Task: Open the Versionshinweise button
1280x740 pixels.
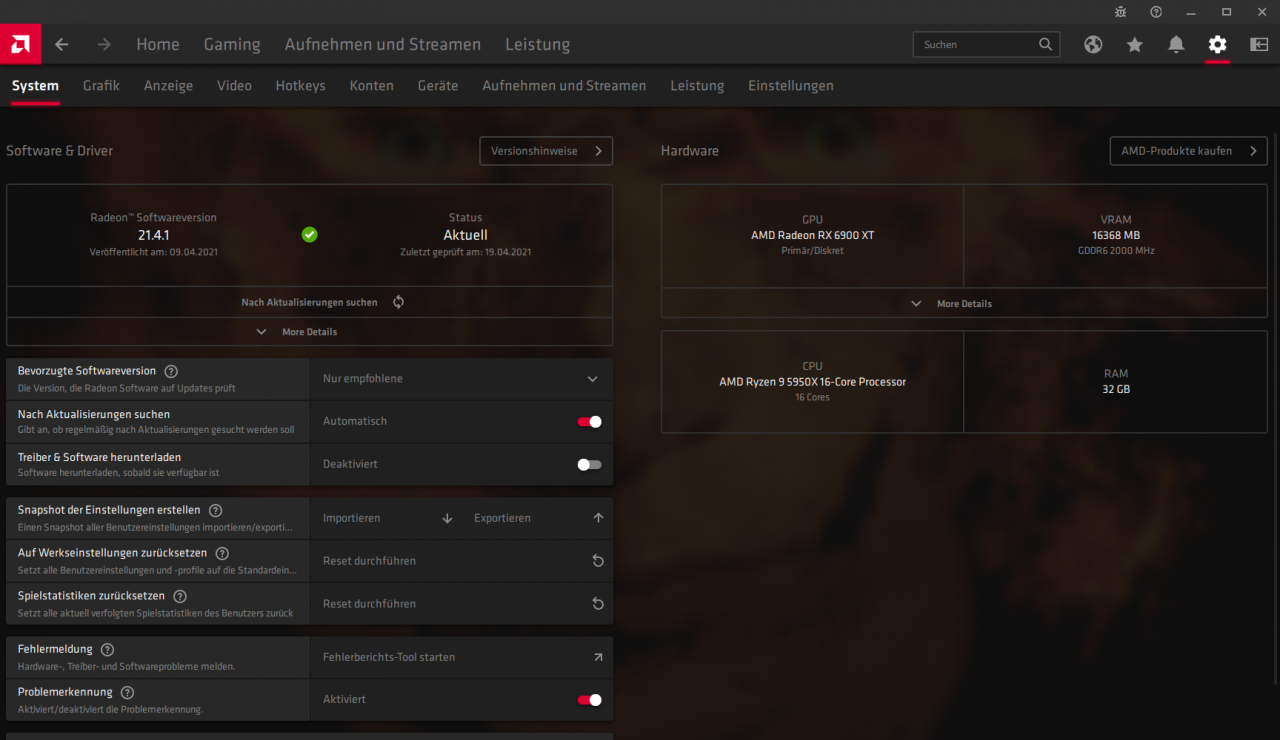Action: click(x=546, y=151)
